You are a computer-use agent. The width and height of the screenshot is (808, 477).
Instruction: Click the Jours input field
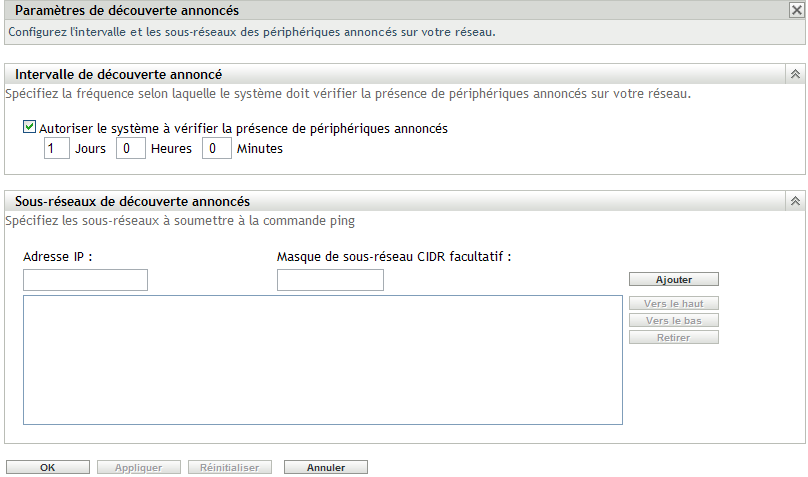(x=57, y=149)
